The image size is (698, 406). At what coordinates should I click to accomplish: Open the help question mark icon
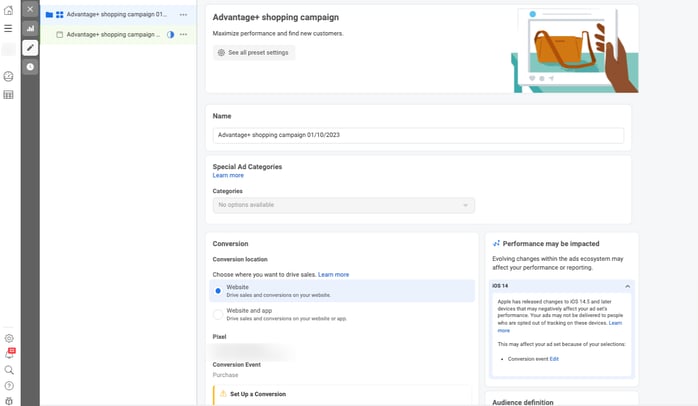[x=9, y=386]
